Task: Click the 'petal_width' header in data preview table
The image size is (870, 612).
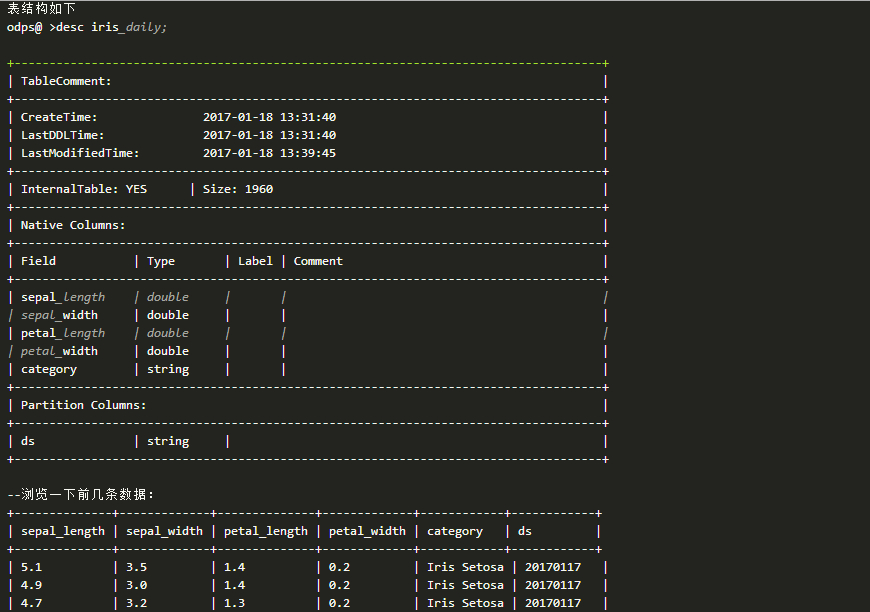Action: [367, 531]
